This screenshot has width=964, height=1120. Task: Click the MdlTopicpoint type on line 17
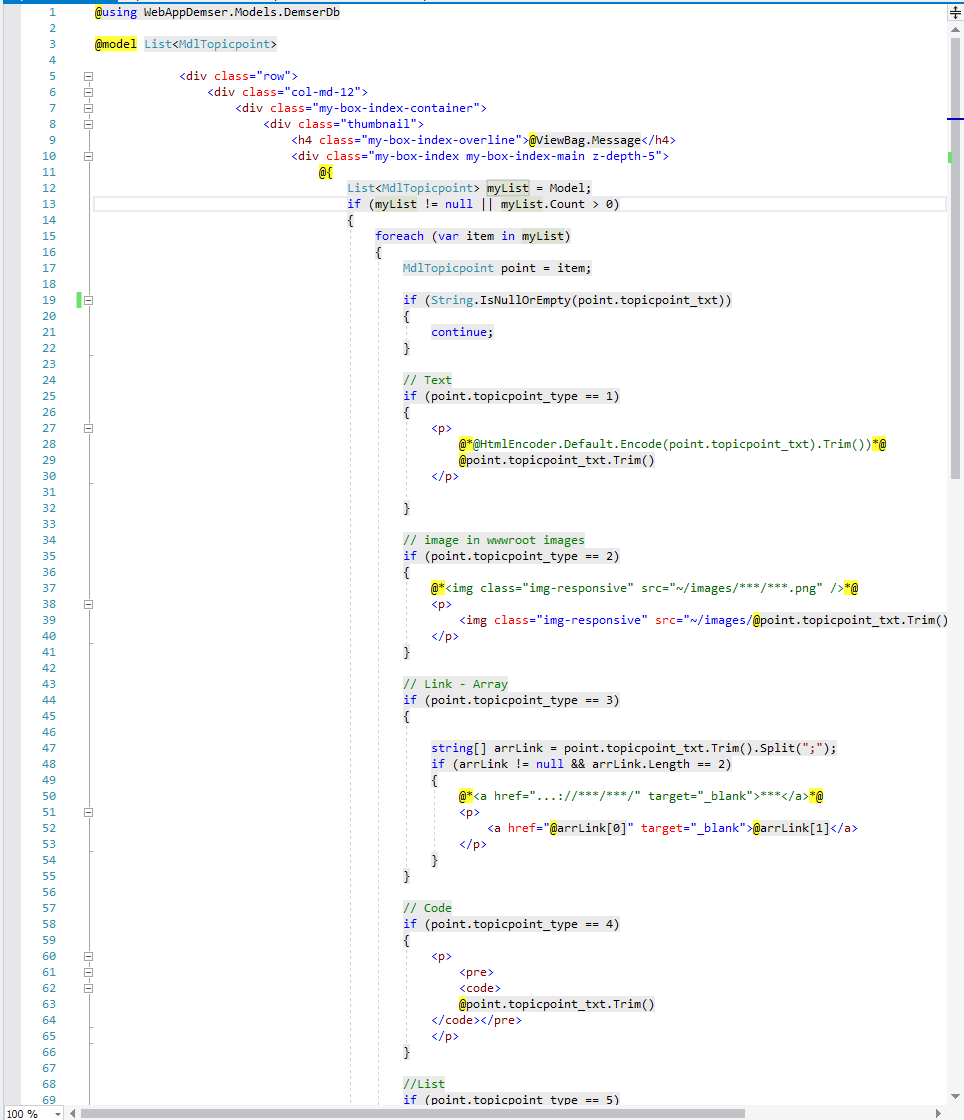point(448,268)
